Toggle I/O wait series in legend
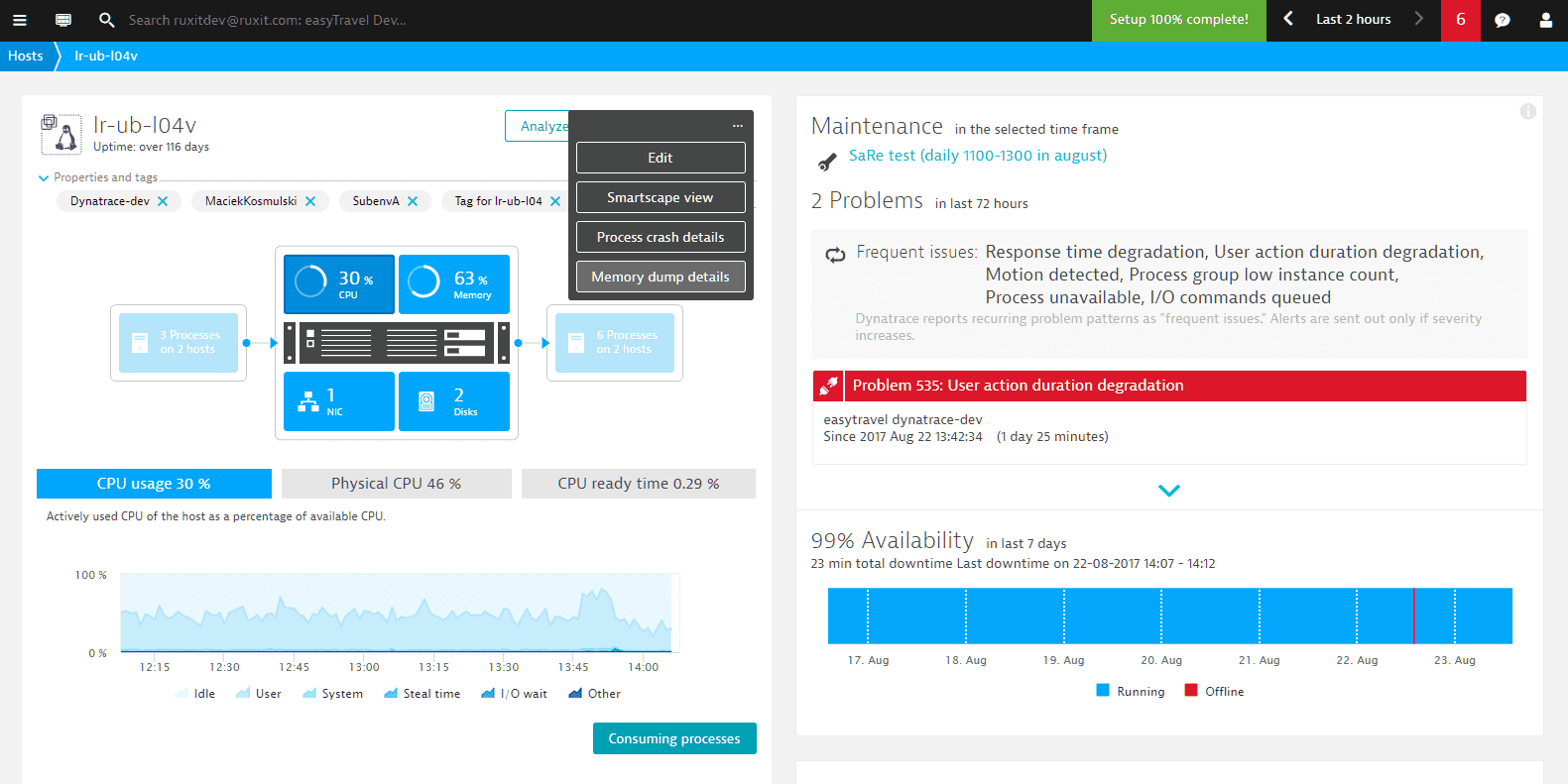Viewport: 1568px width, 784px height. pos(515,694)
